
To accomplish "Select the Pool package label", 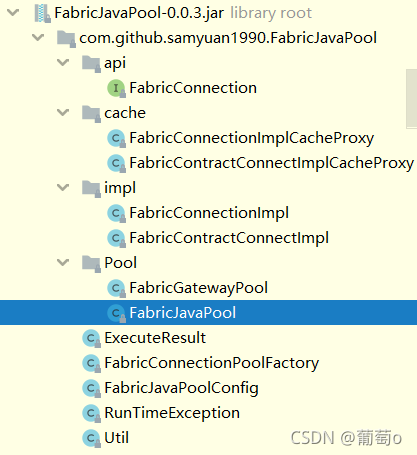I will pyautogui.click(x=121, y=263).
